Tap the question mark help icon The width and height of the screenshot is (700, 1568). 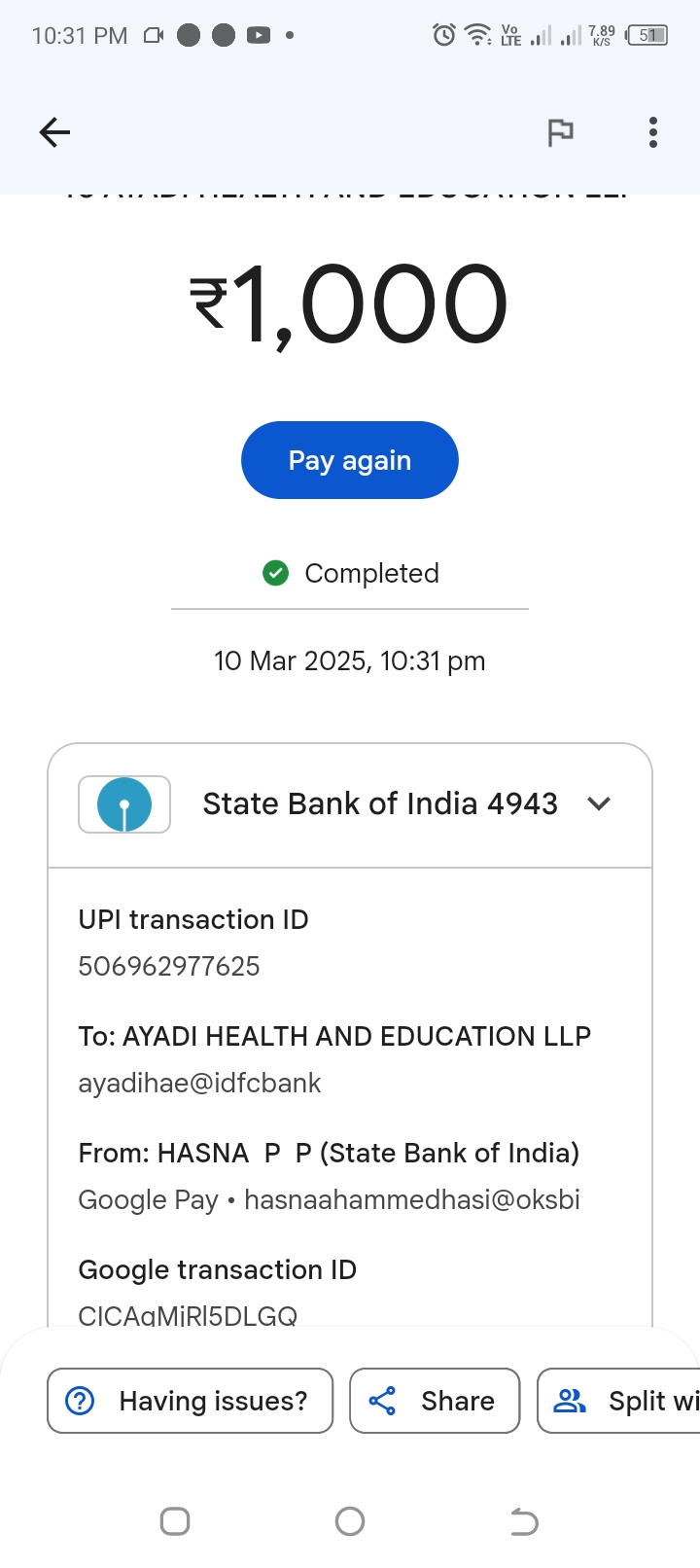(x=80, y=1401)
